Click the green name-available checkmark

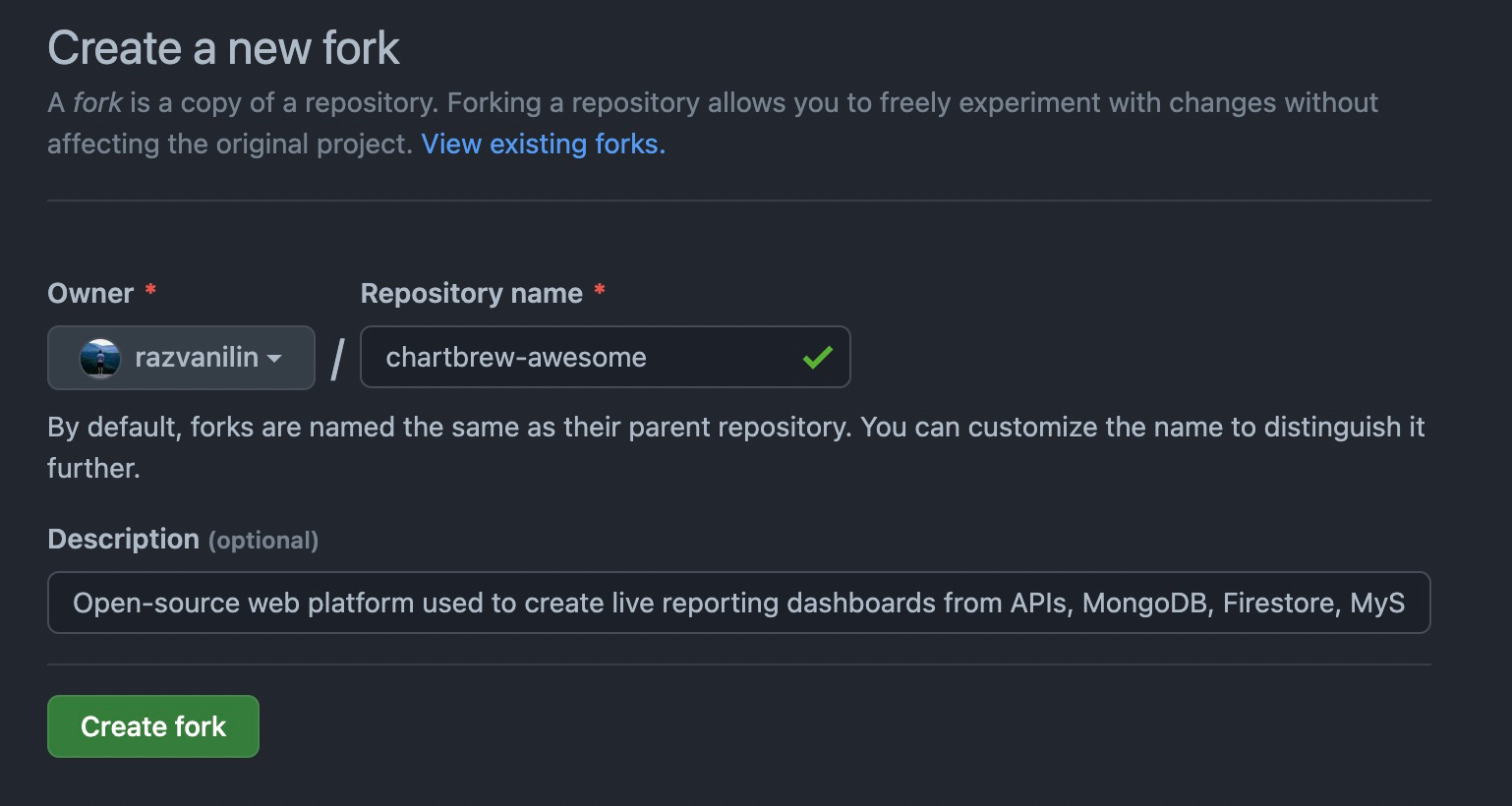pyautogui.click(x=817, y=358)
